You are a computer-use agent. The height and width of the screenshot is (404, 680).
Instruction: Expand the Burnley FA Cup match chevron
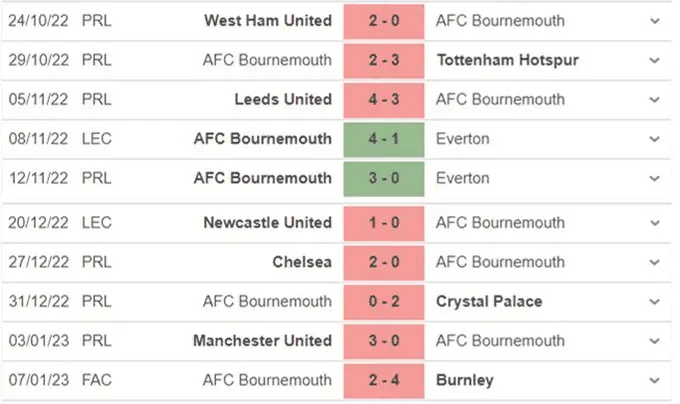pos(654,381)
